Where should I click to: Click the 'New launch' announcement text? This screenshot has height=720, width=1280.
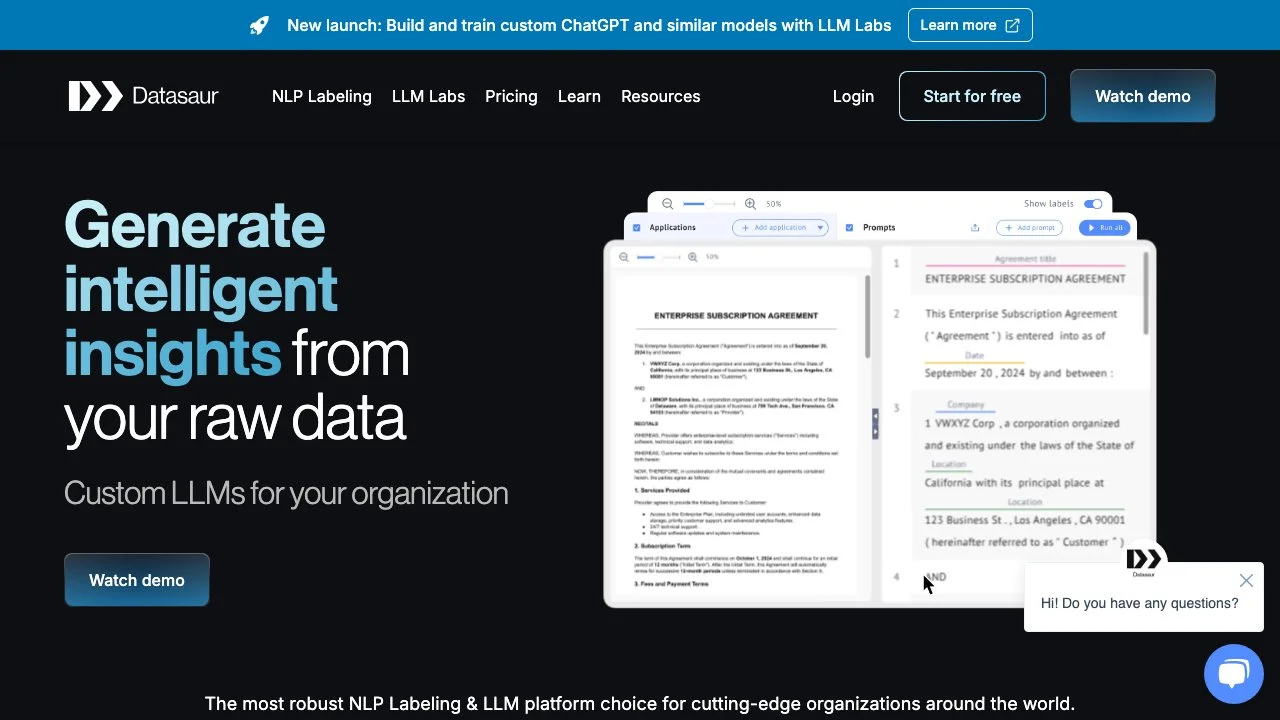tap(589, 25)
